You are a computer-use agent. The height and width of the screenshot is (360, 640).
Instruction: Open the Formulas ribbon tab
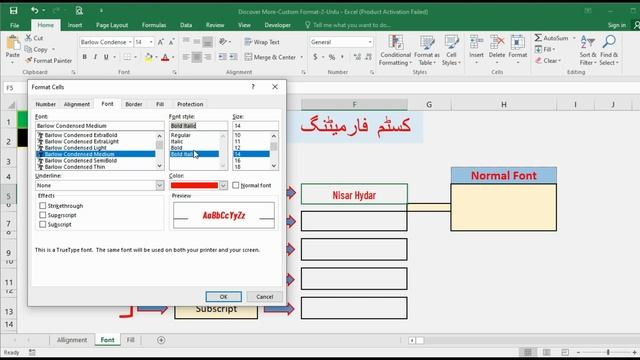[x=154, y=25]
